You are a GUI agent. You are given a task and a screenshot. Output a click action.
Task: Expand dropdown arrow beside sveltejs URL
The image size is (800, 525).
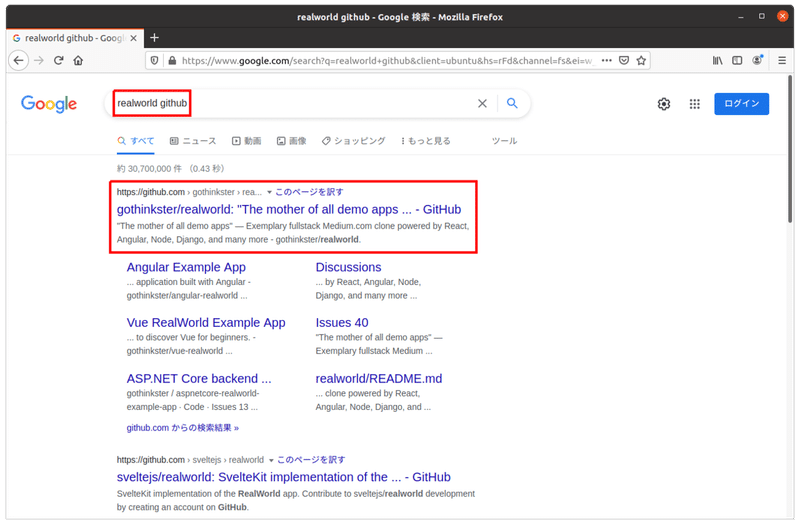[x=271, y=460]
